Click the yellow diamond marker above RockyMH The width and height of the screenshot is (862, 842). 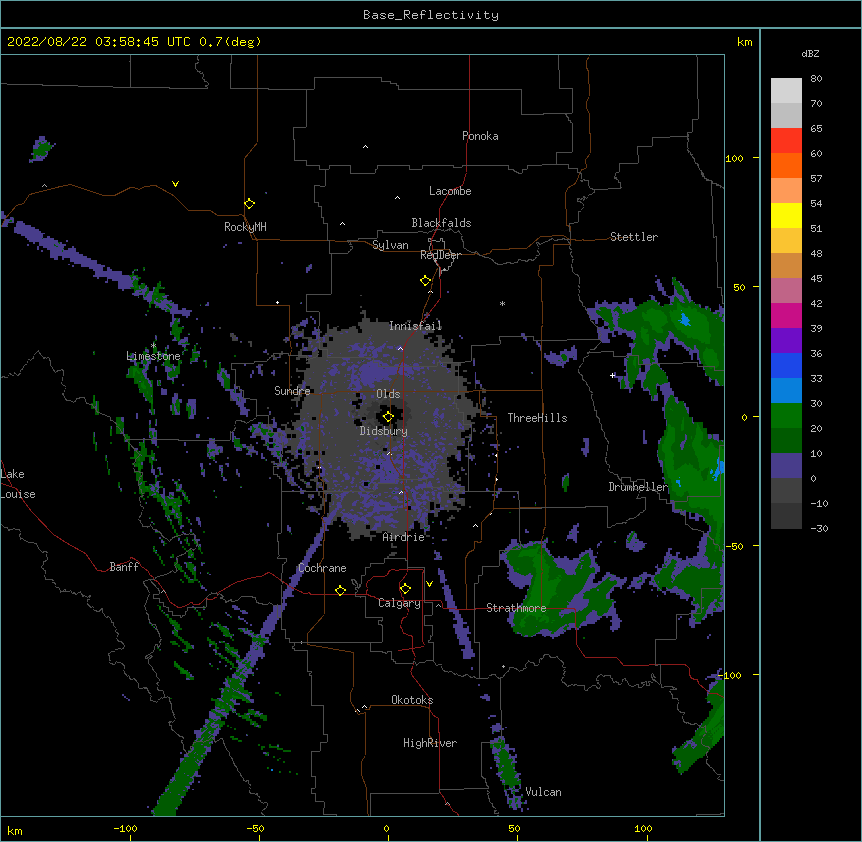(x=249, y=204)
